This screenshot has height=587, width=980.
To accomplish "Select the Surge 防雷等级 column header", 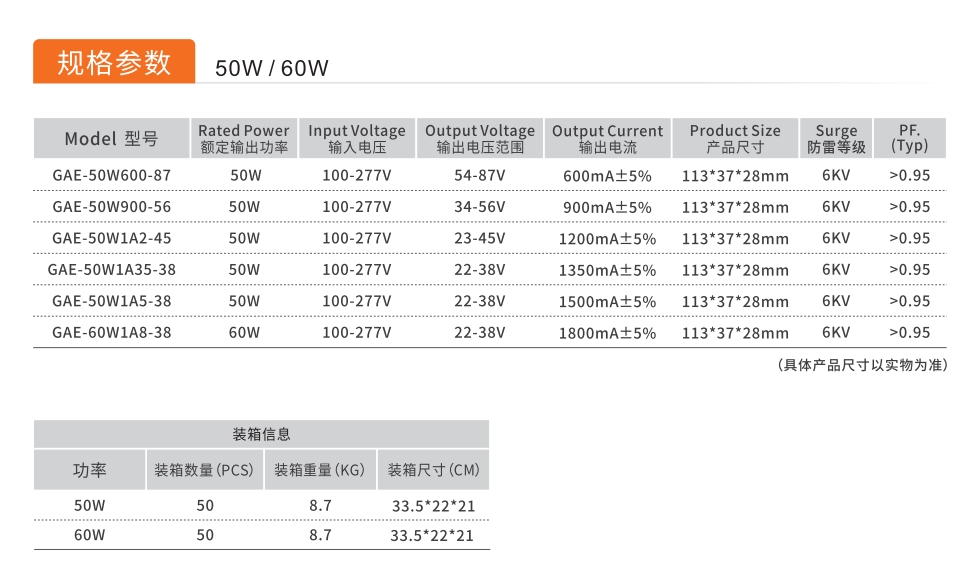I will tap(836, 138).
